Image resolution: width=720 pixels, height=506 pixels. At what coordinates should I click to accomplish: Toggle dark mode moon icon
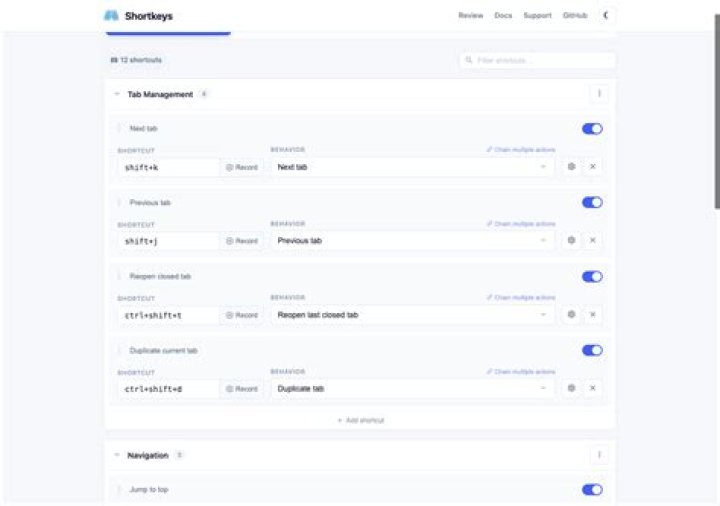(607, 15)
